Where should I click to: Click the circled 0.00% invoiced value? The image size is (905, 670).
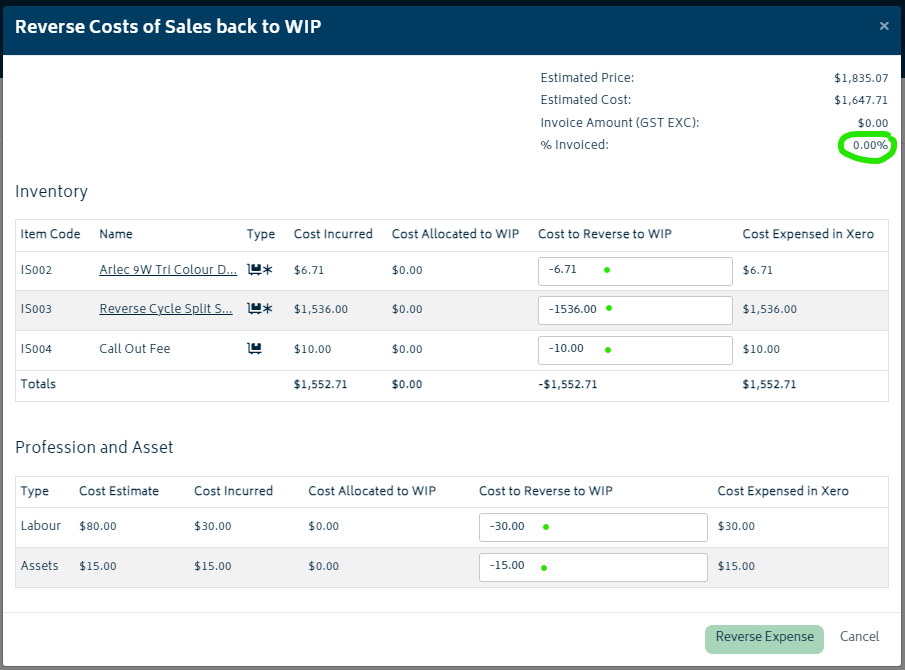[x=870, y=145]
